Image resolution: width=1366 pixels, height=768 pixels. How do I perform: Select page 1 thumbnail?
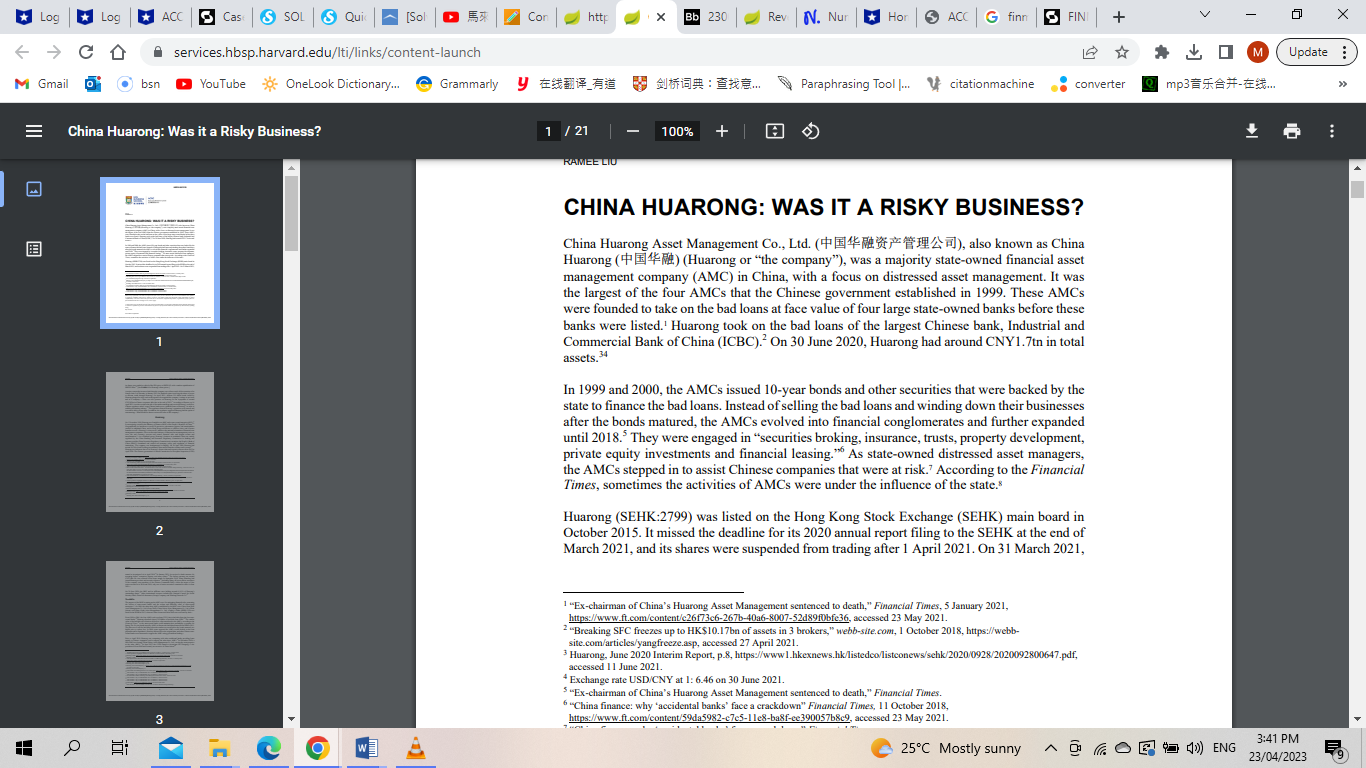(160, 253)
